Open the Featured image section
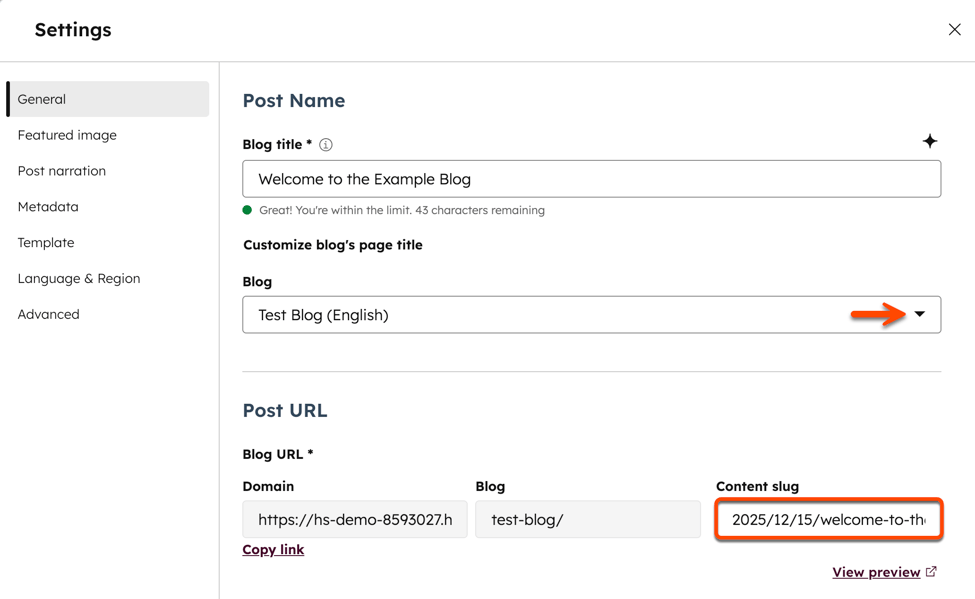The width and height of the screenshot is (975, 599). (67, 135)
